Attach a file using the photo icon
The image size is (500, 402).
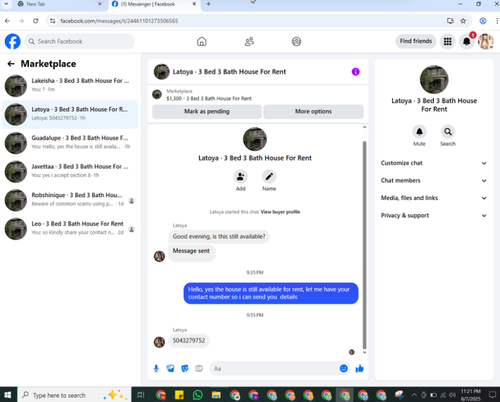(x=170, y=368)
